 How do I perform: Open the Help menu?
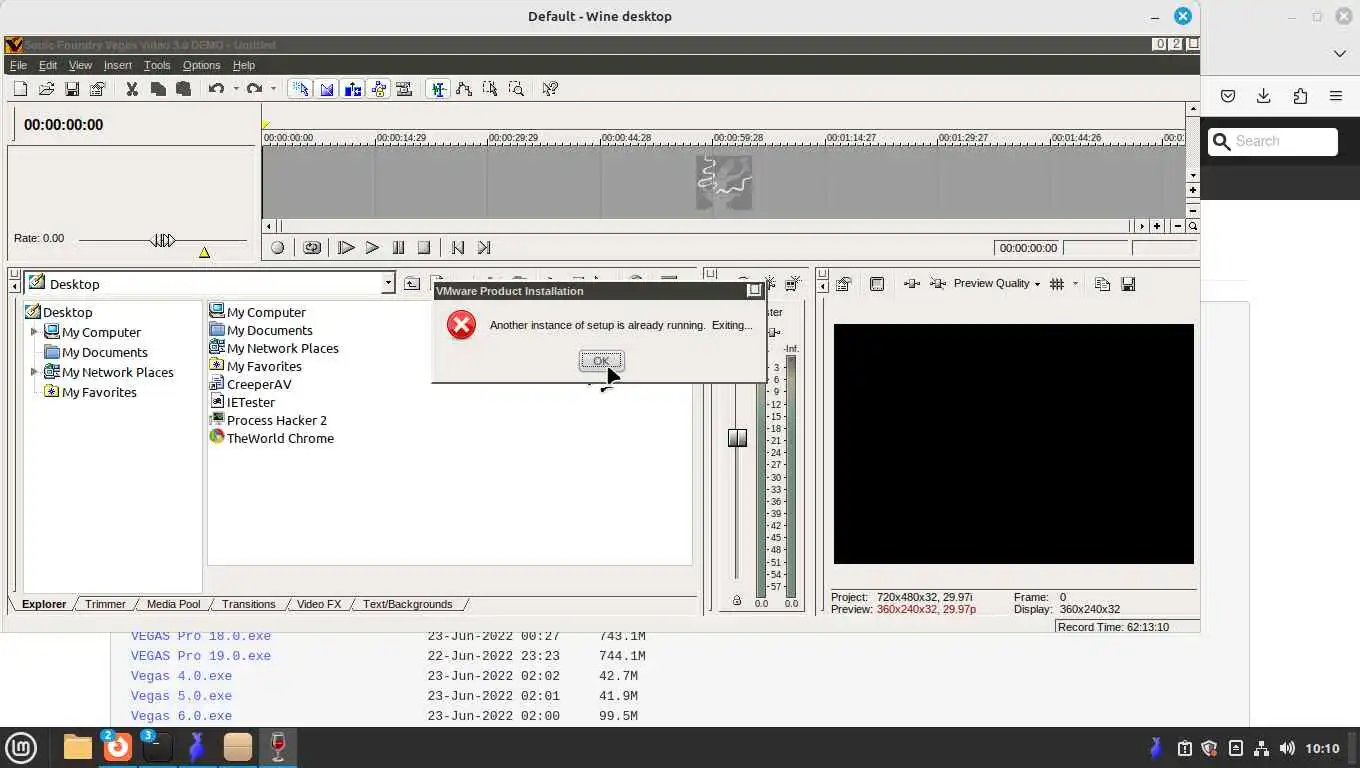point(244,65)
